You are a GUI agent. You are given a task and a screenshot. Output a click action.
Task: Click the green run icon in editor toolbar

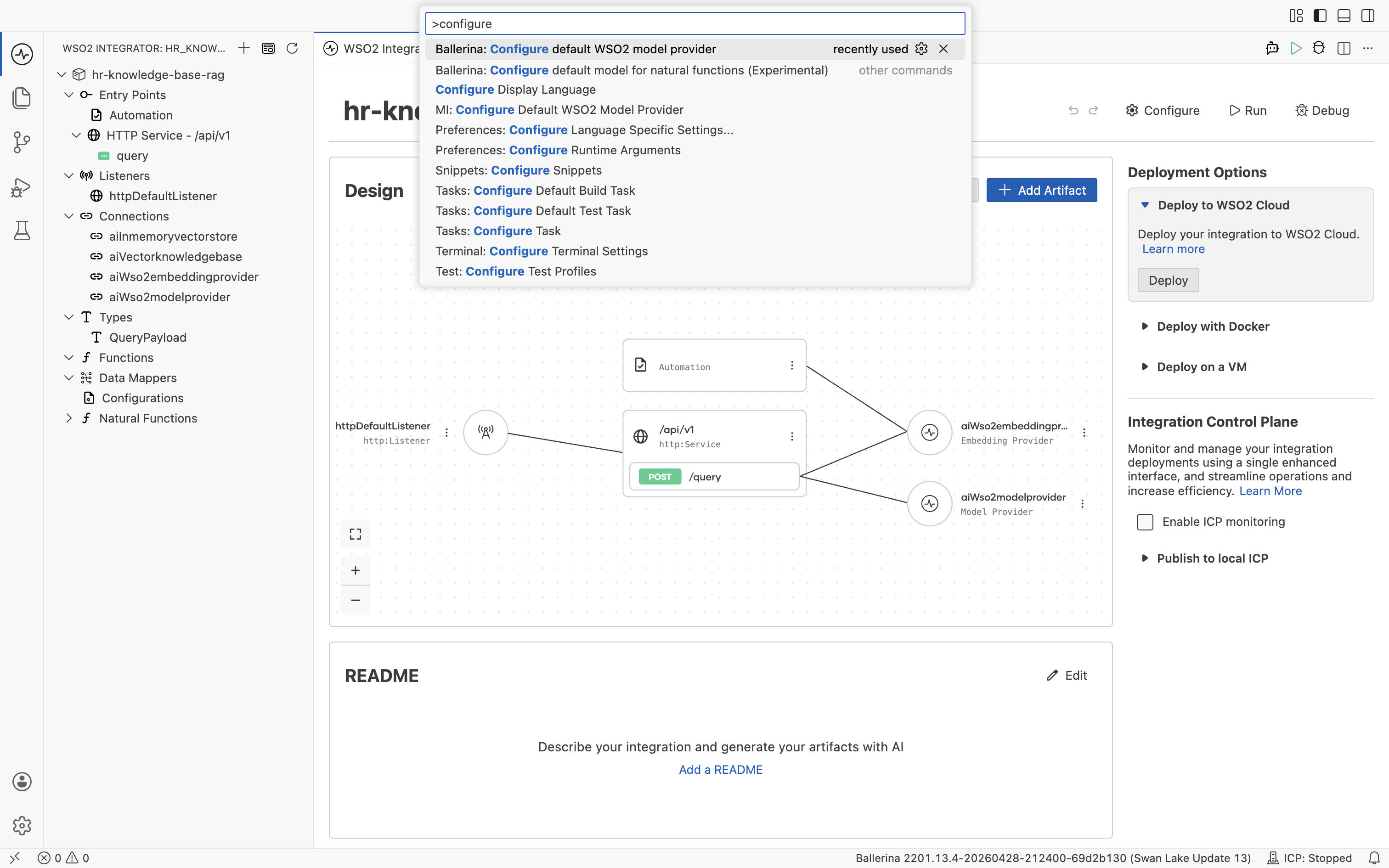tap(1295, 48)
